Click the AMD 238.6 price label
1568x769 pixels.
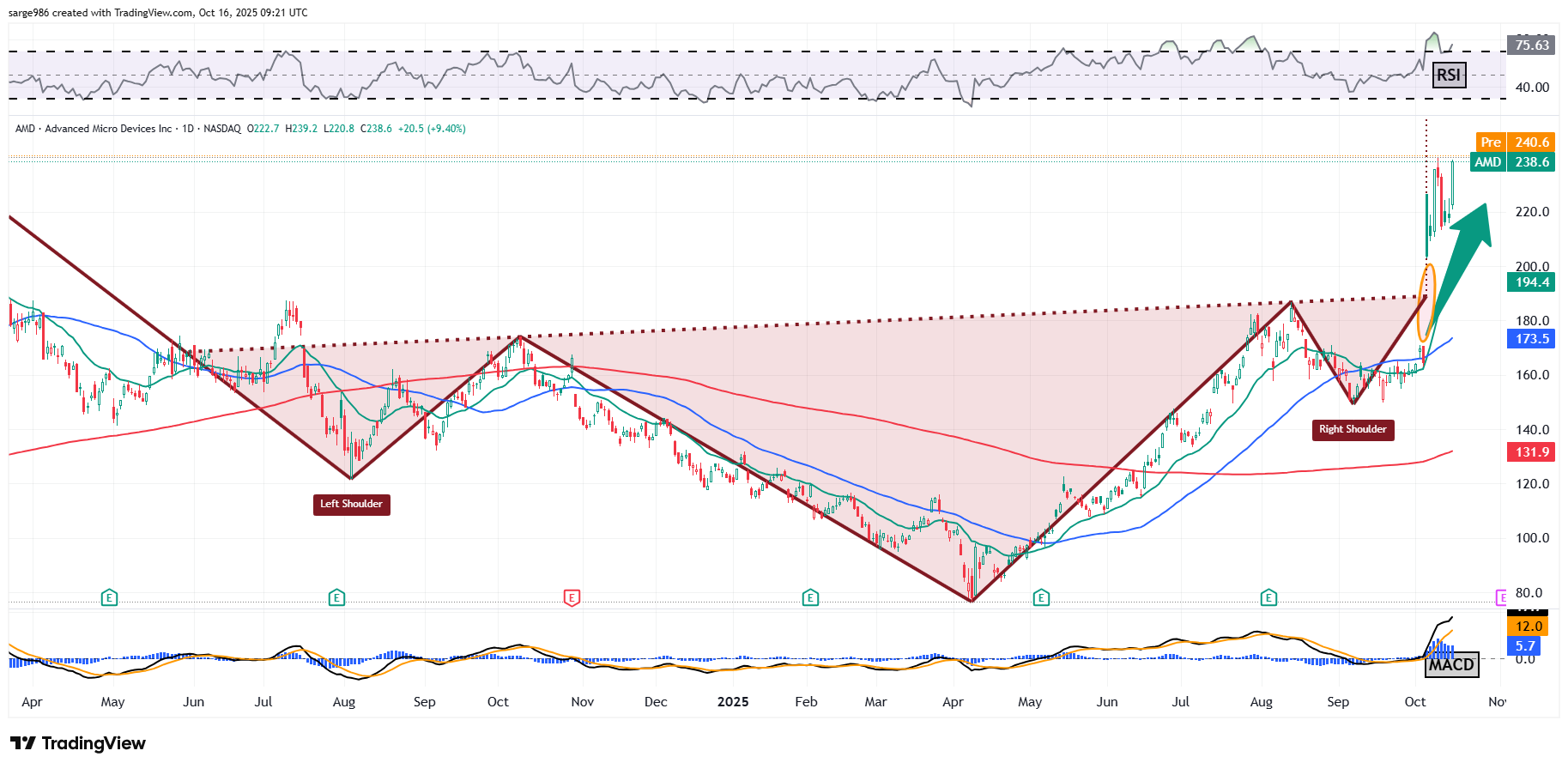pos(1512,162)
